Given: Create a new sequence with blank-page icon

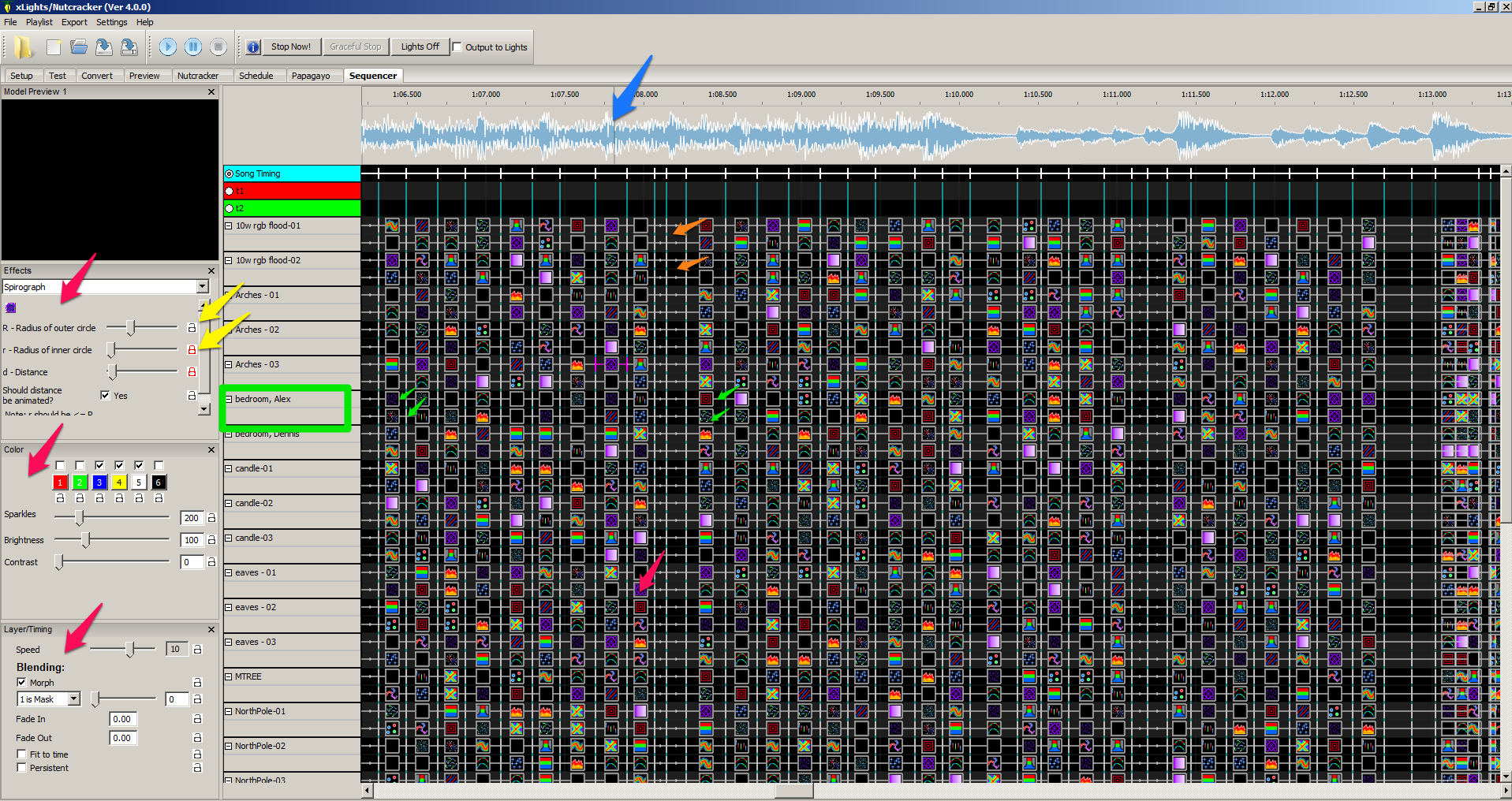Looking at the screenshot, I should [54, 47].
